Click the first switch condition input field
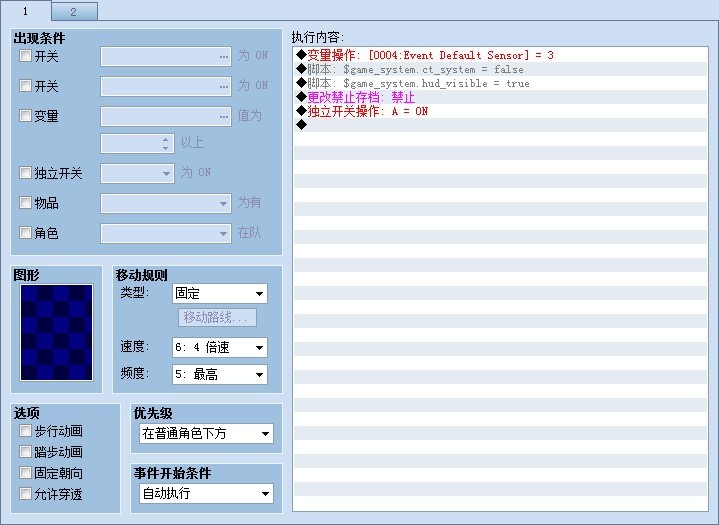The height and width of the screenshot is (525, 719). [x=166, y=56]
